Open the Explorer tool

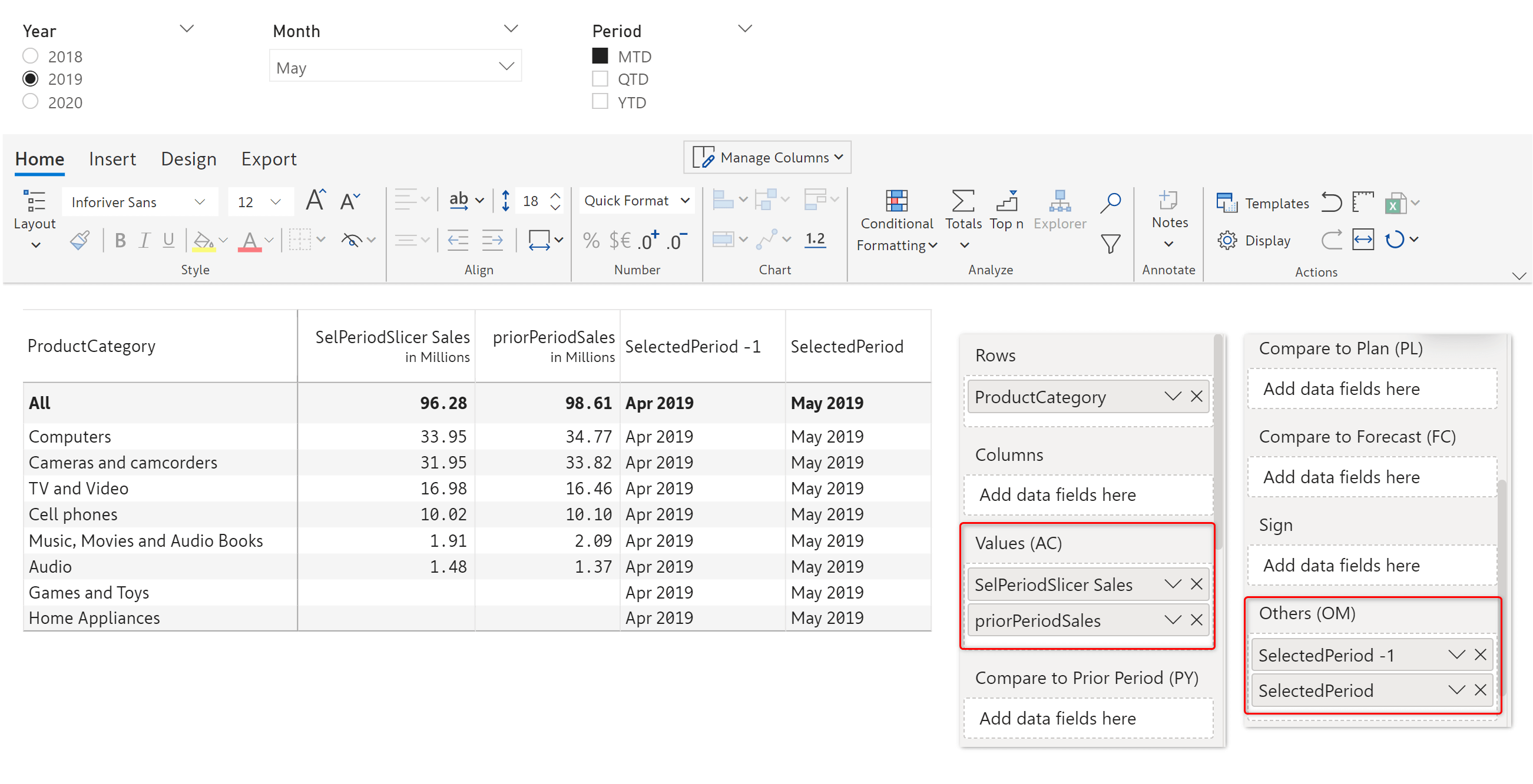[1059, 211]
